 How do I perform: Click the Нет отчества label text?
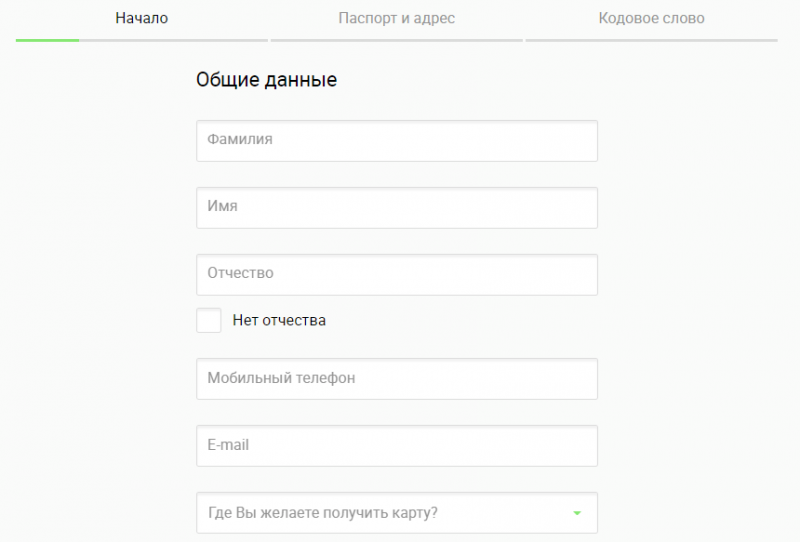tap(279, 321)
